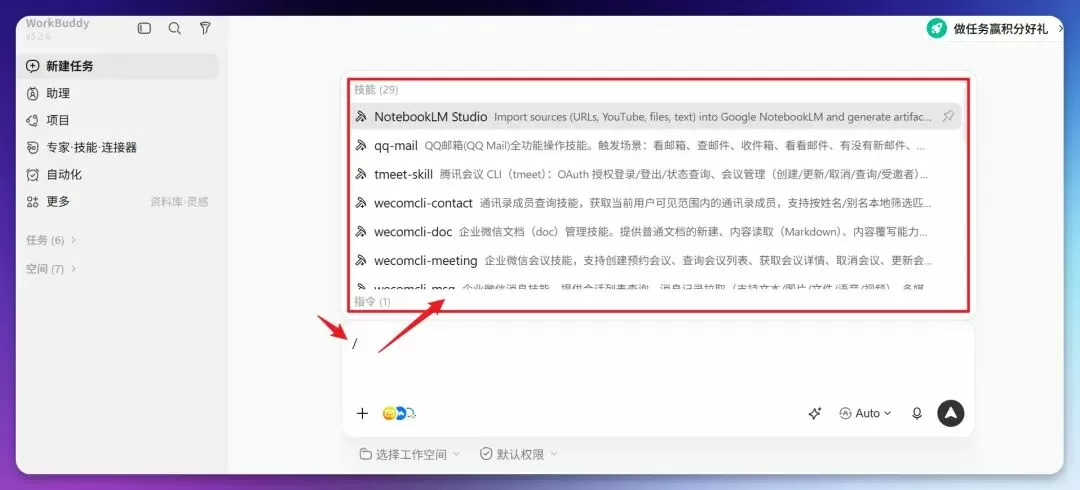Click the skill icon beside wecomcli-meeting

360,262
